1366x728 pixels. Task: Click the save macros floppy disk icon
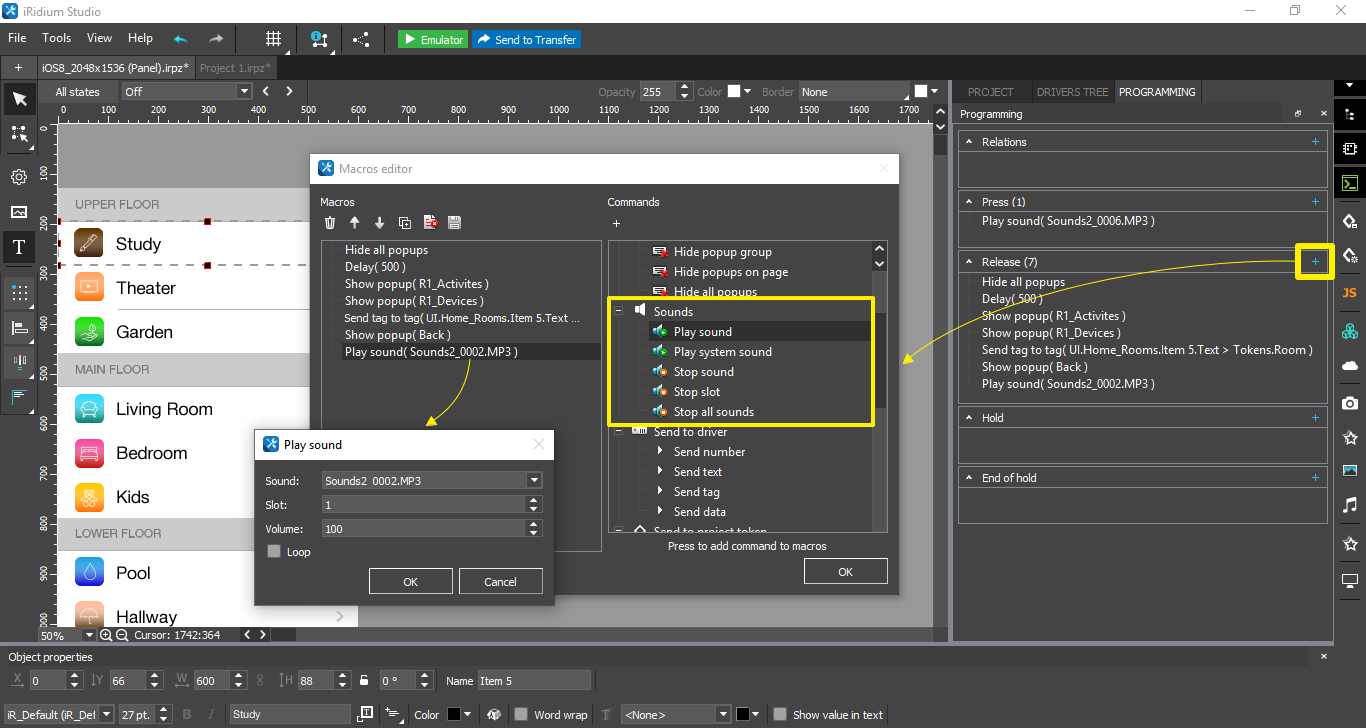[x=454, y=223]
